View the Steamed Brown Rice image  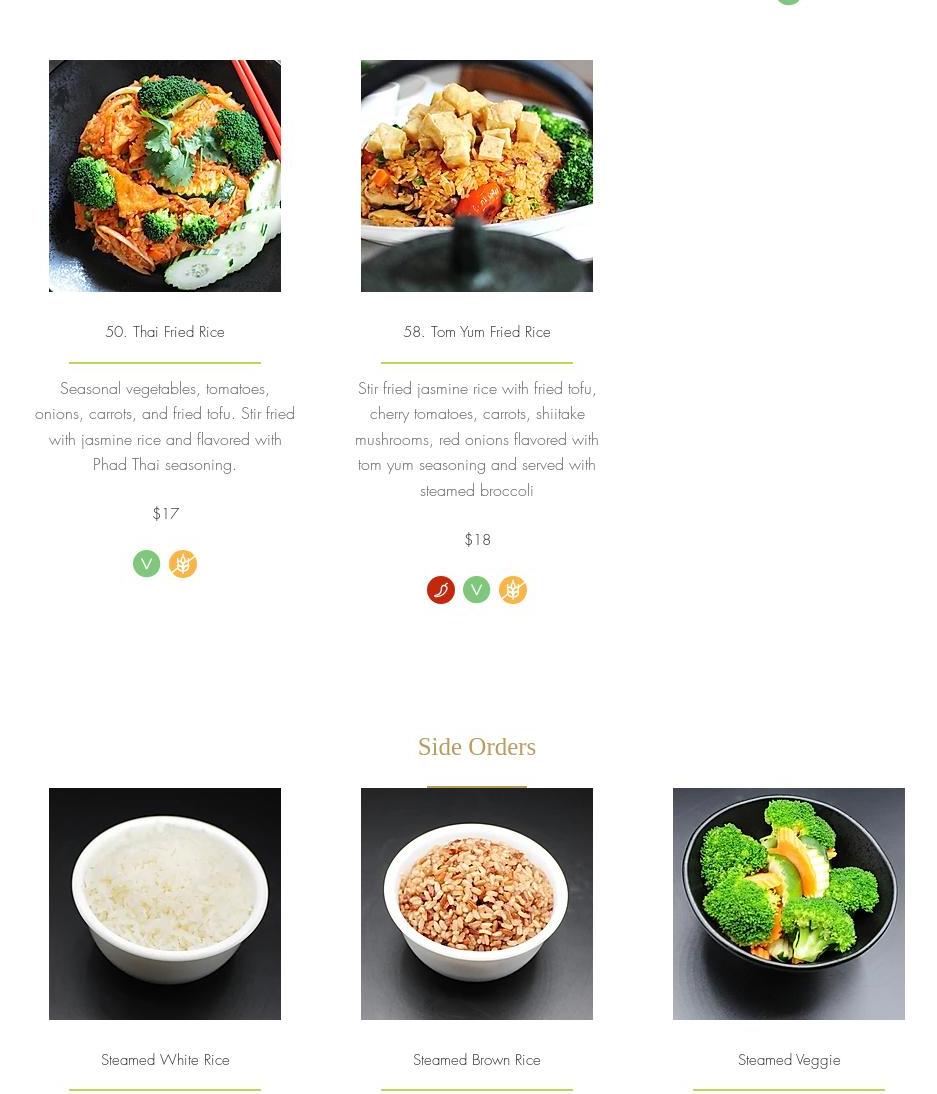point(477,904)
